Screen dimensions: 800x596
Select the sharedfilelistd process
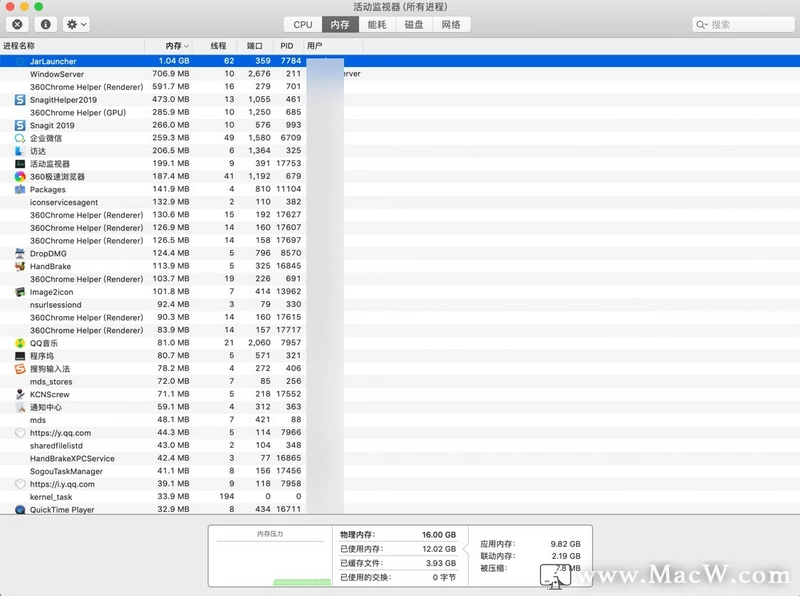coord(400,445)
